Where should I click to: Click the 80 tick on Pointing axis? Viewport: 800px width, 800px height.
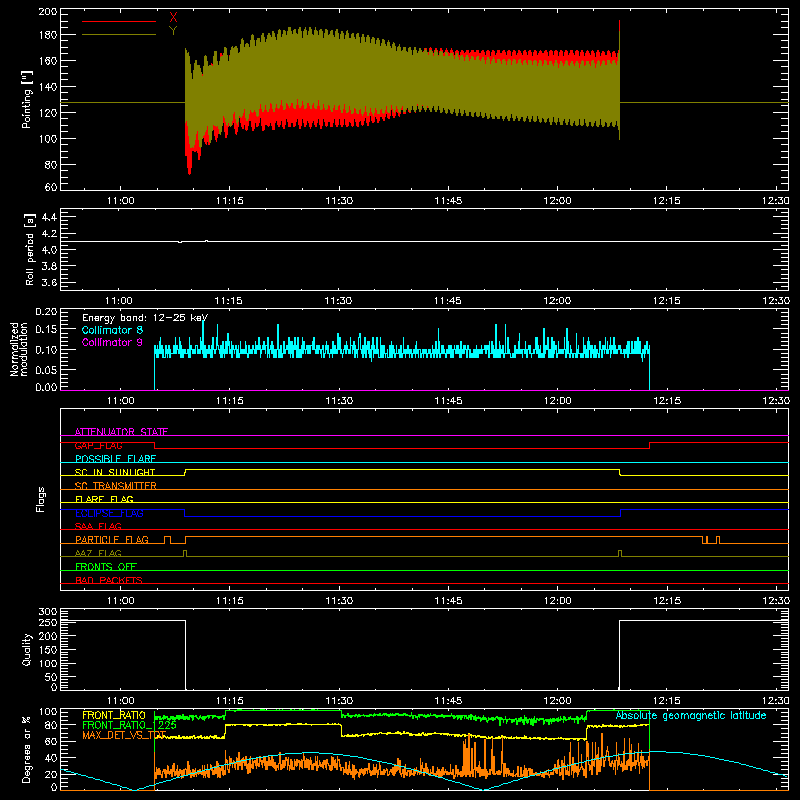pyautogui.click(x=51, y=165)
